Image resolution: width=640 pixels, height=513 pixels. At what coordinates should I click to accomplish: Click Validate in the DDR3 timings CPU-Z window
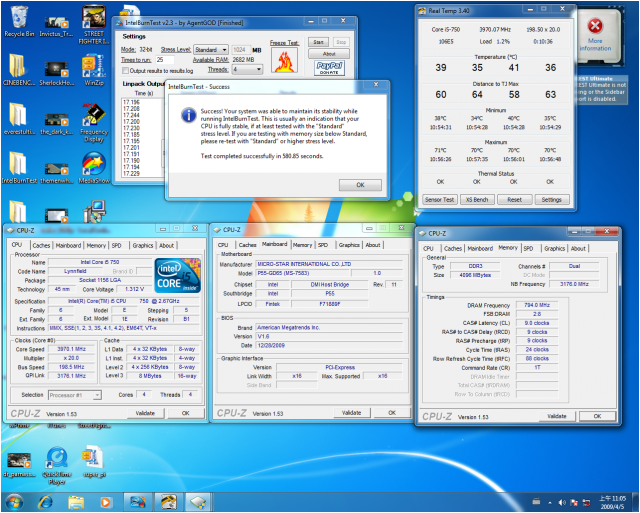coord(557,416)
